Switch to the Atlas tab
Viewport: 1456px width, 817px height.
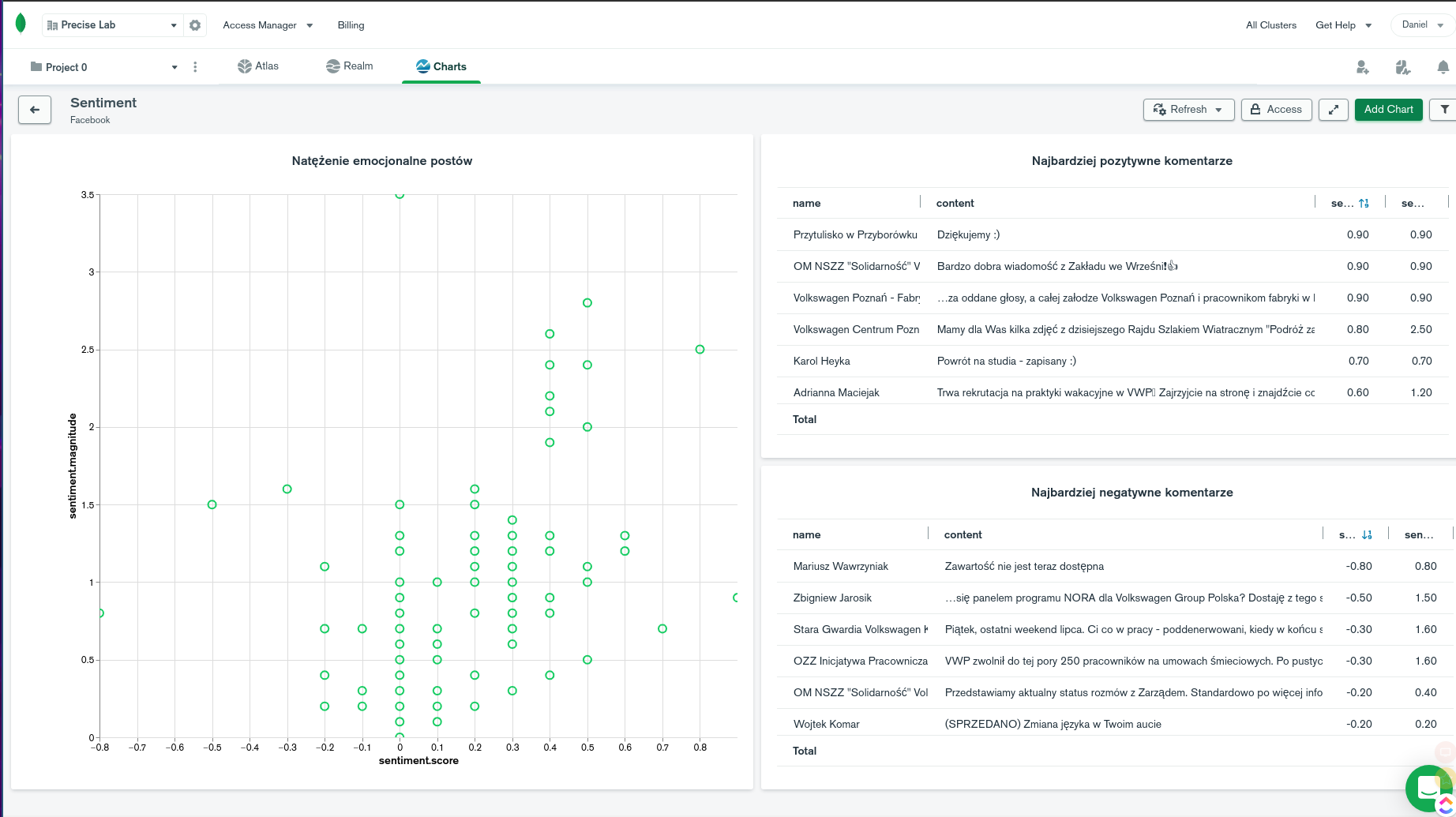[258, 66]
